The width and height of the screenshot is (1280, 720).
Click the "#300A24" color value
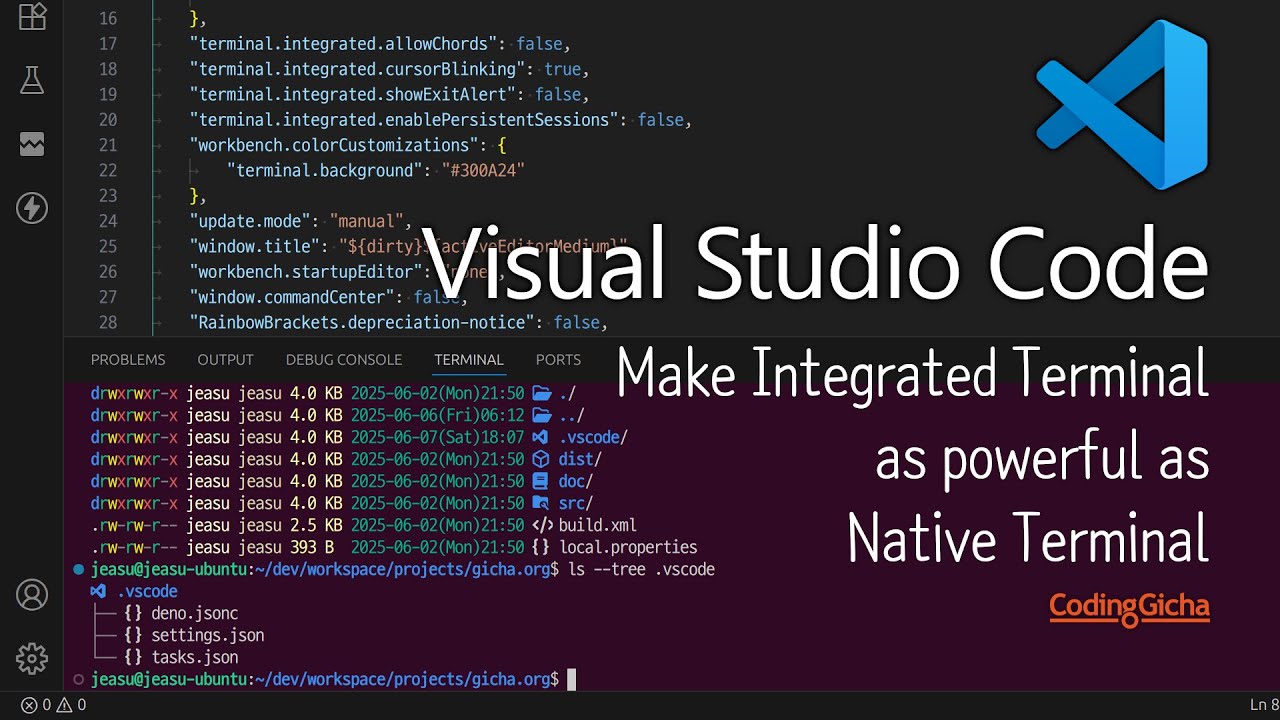pyautogui.click(x=483, y=171)
